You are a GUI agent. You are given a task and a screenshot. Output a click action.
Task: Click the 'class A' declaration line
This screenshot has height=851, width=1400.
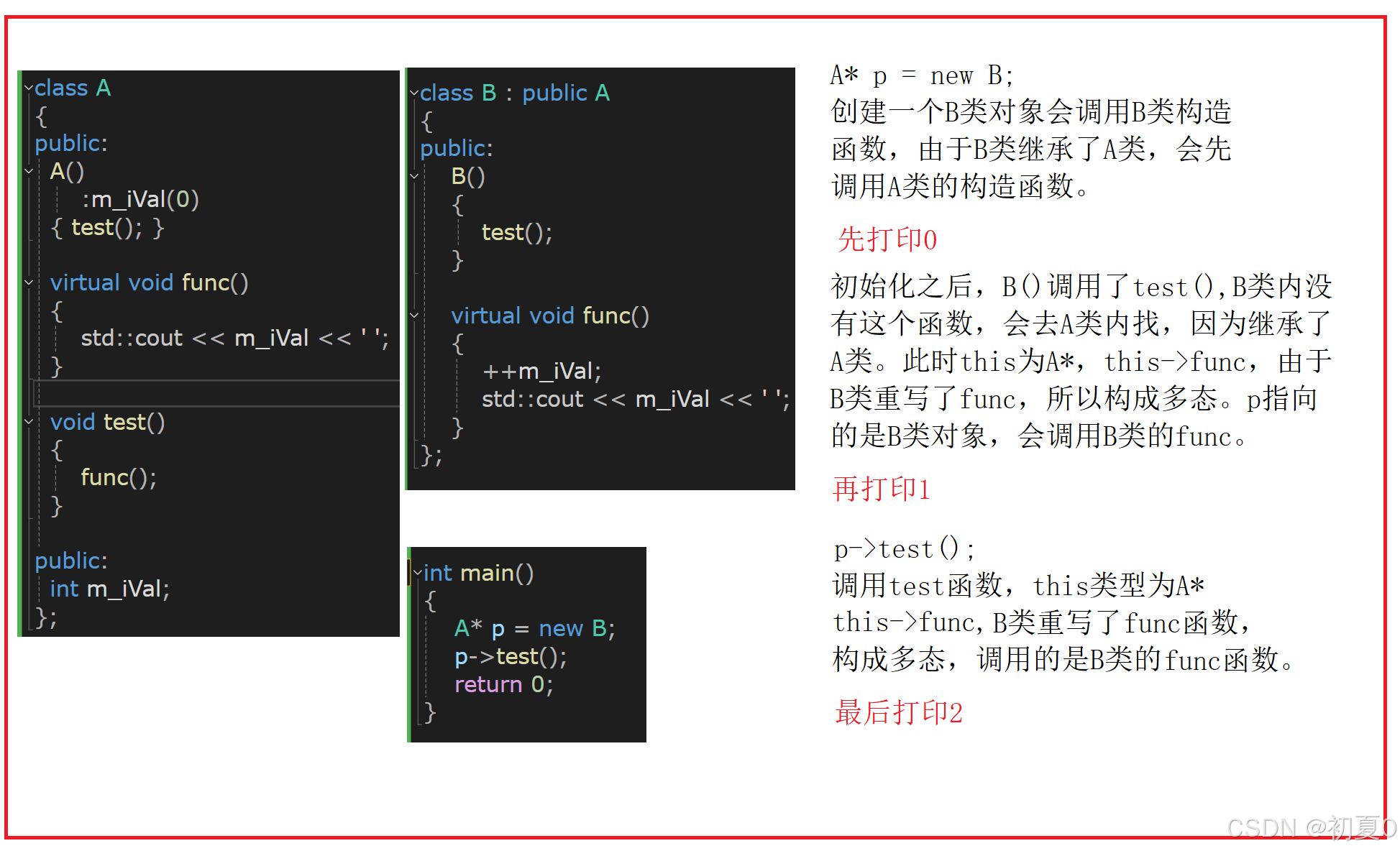73,88
